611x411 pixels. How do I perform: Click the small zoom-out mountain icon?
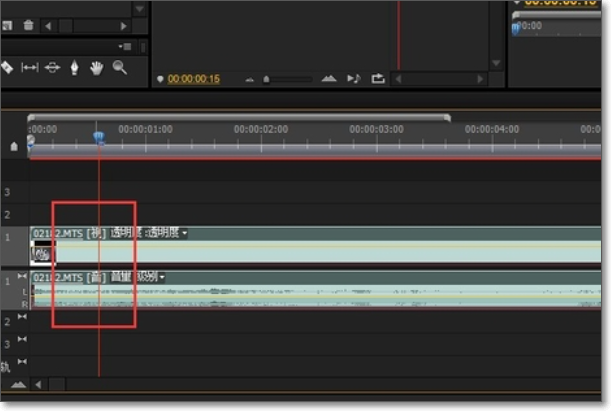pos(249,80)
